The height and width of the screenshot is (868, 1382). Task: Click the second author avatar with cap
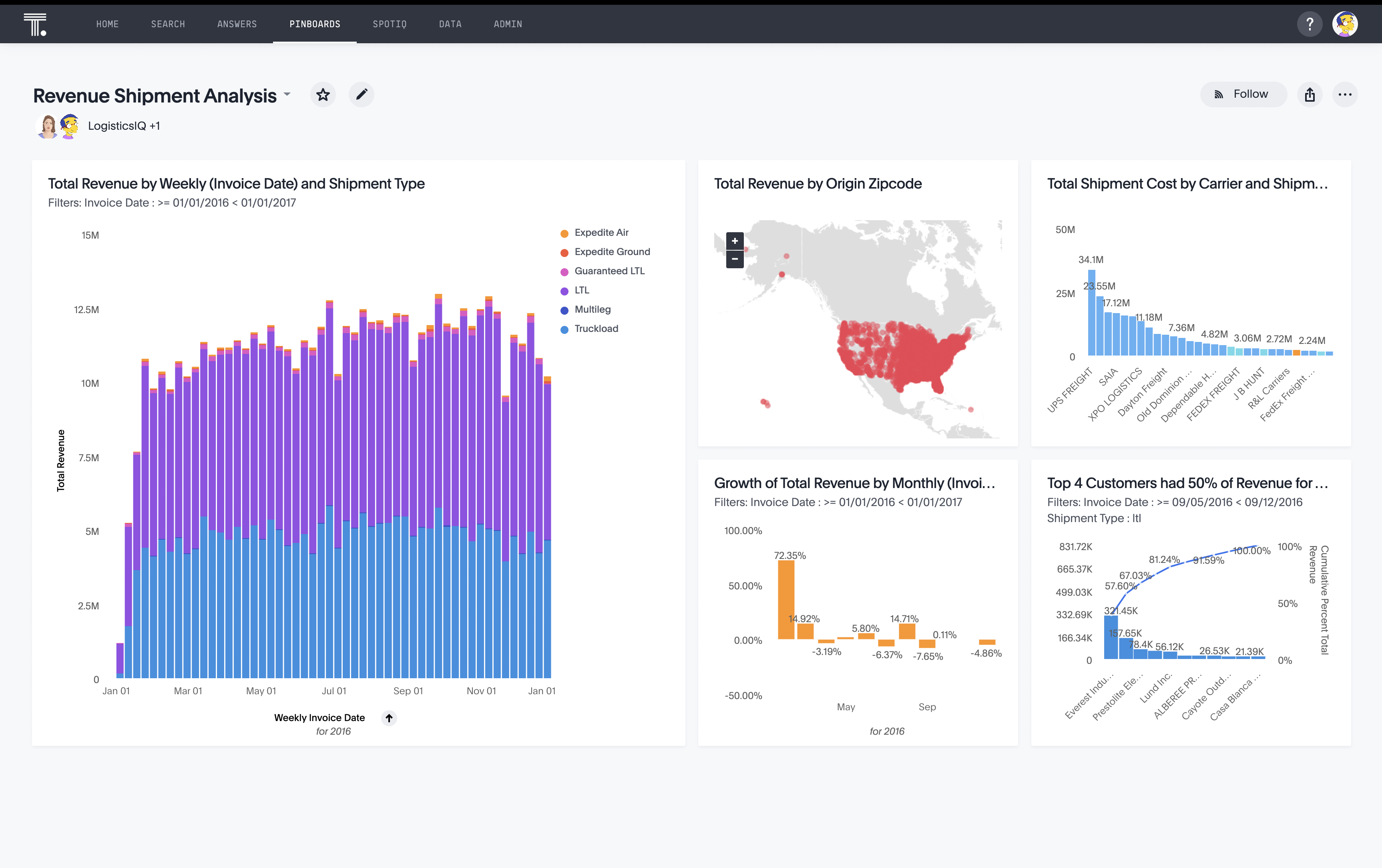69,126
